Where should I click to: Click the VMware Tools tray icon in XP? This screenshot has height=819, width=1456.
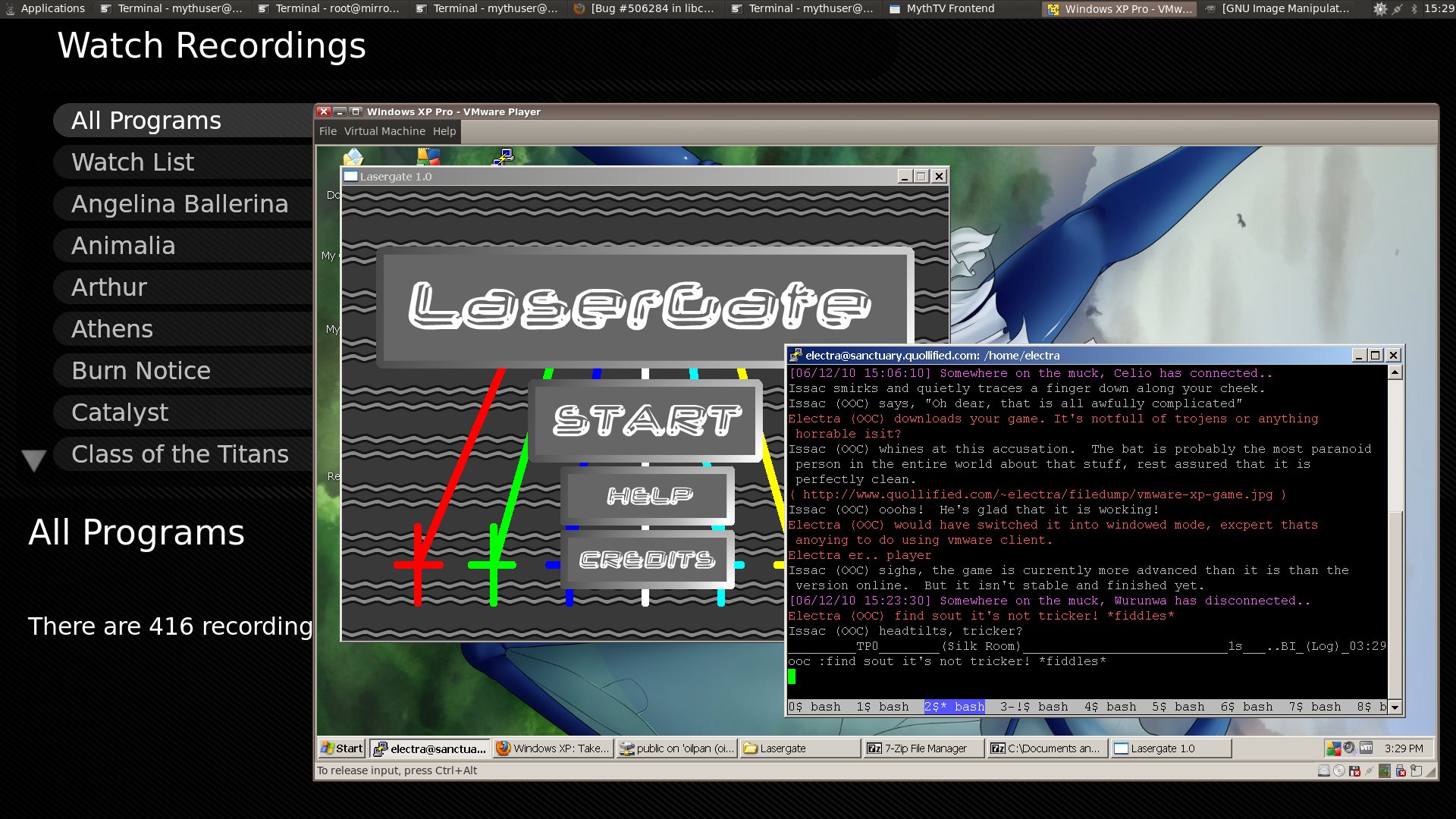(x=1366, y=747)
